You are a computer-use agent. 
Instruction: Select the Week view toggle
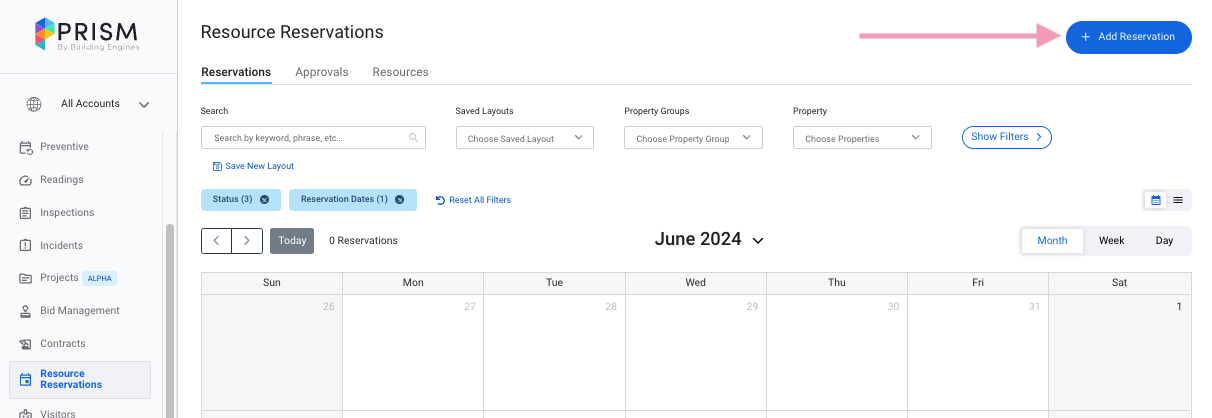1111,241
